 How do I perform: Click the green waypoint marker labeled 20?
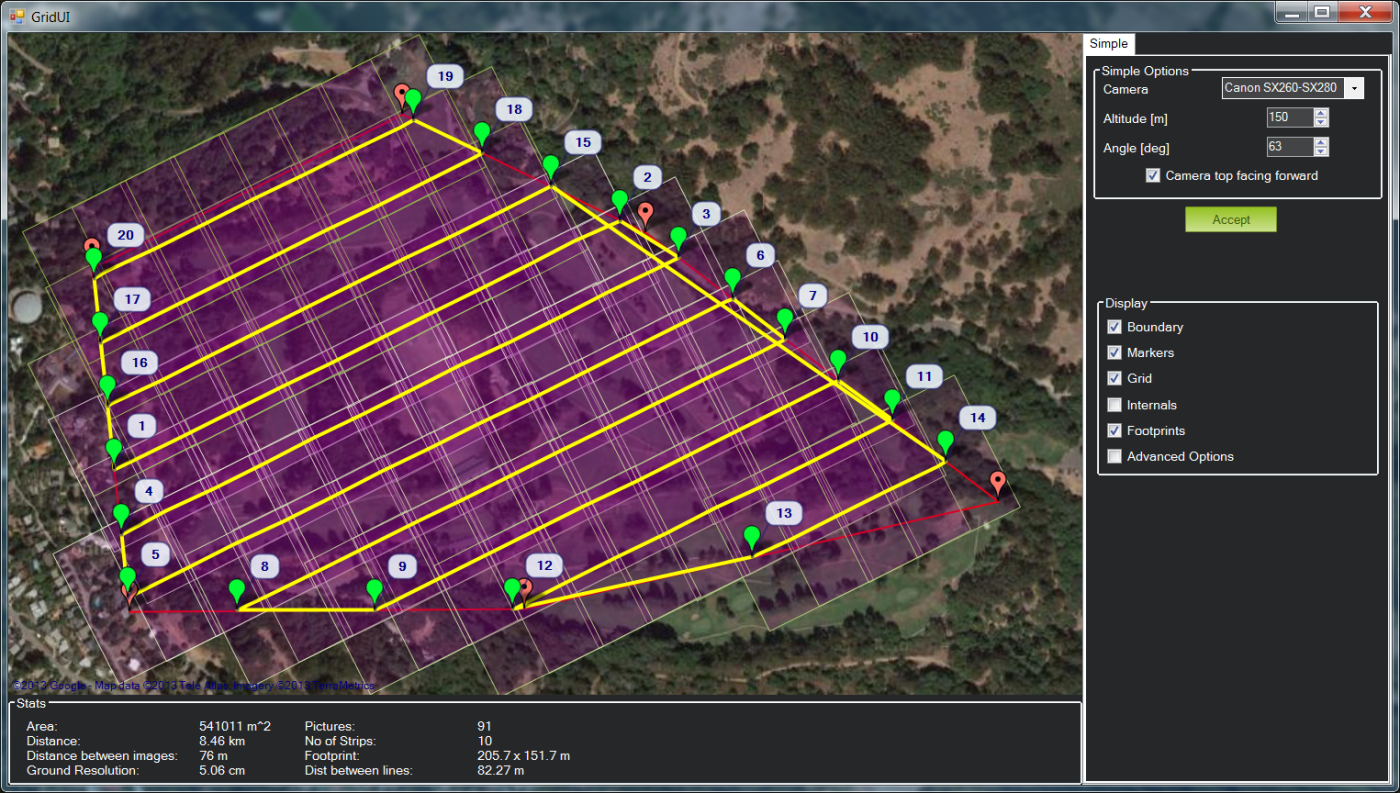(94, 262)
